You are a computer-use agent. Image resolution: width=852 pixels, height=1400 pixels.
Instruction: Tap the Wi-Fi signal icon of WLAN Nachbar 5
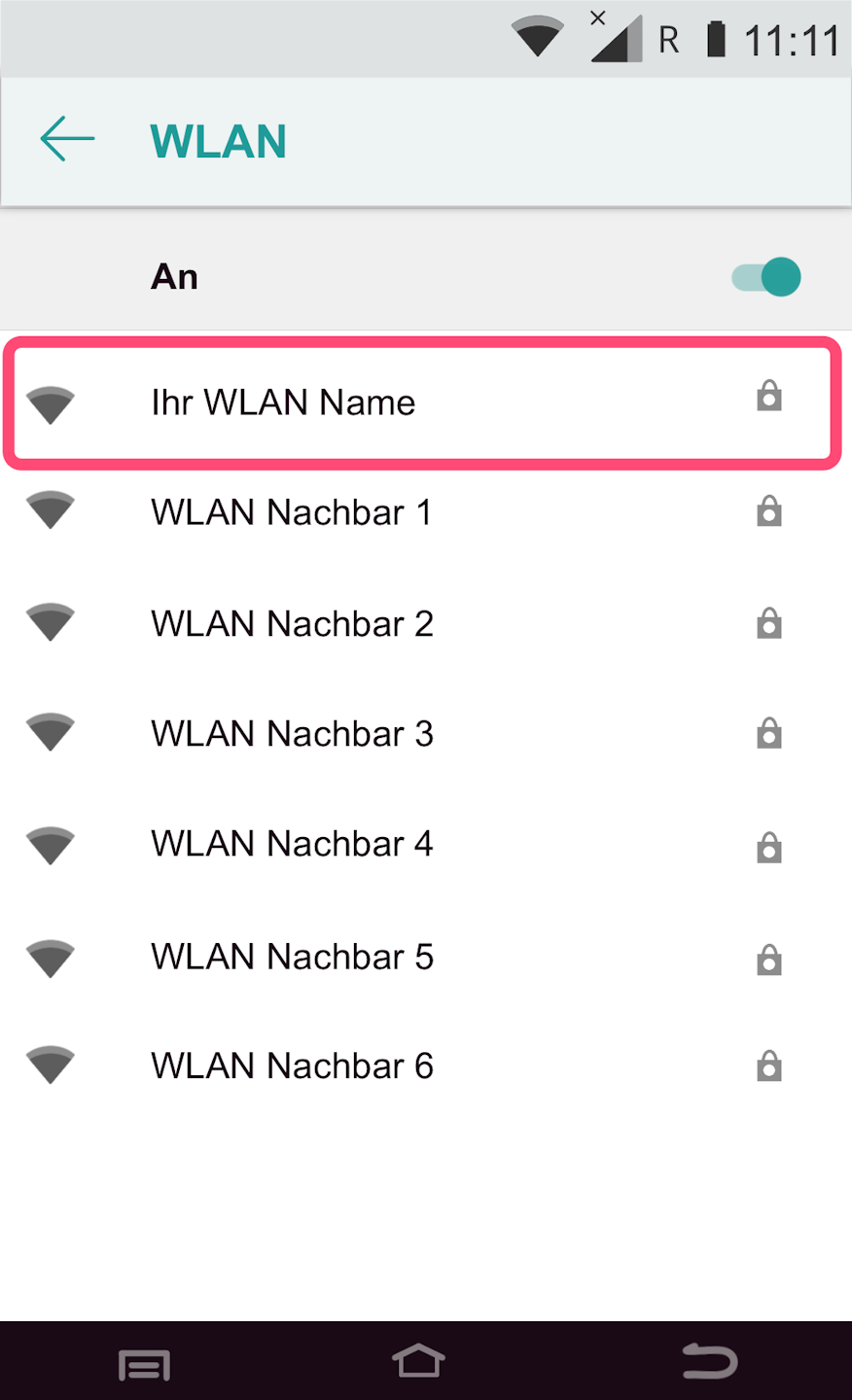click(51, 958)
